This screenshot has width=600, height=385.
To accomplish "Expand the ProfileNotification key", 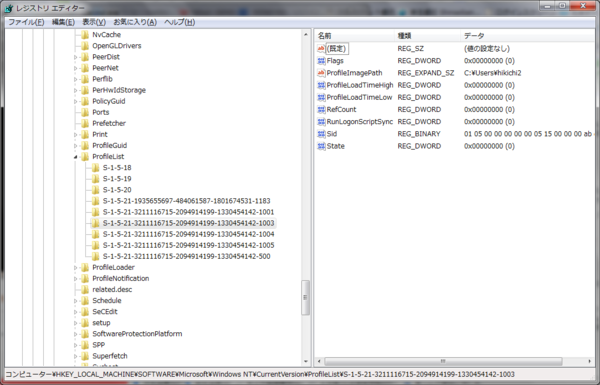I will [75, 279].
